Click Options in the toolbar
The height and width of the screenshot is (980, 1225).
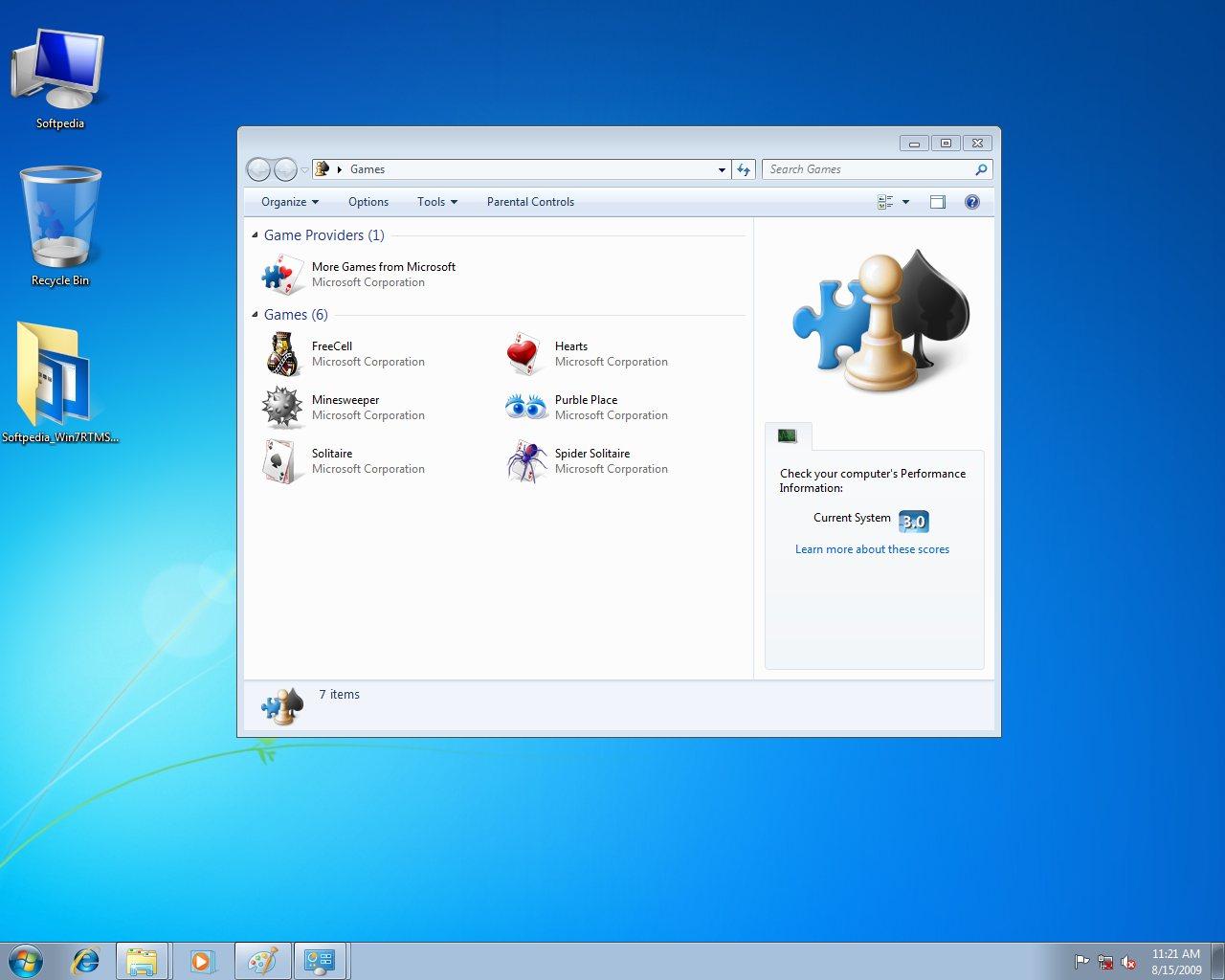click(368, 202)
